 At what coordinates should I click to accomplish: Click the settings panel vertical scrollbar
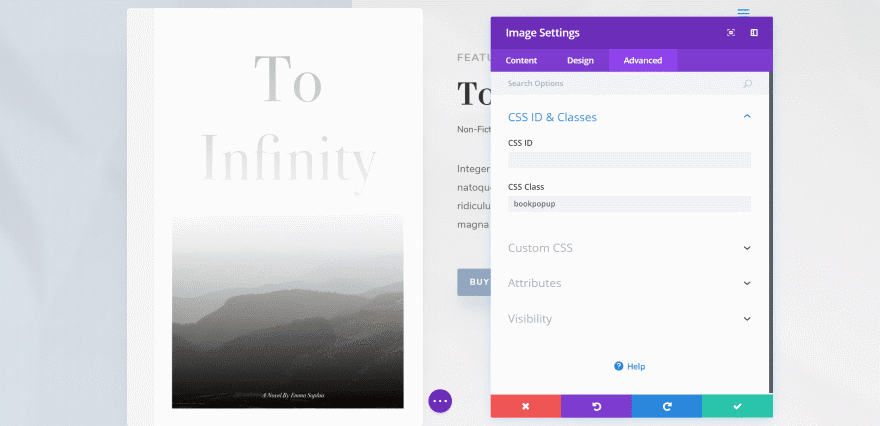[771, 232]
